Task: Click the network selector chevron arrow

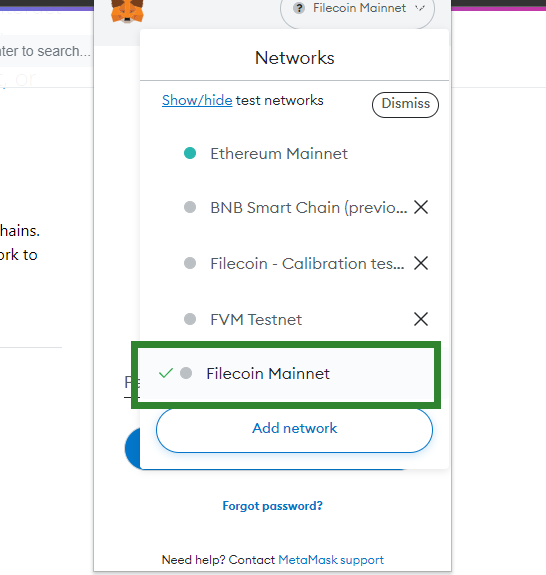Action: click(420, 8)
